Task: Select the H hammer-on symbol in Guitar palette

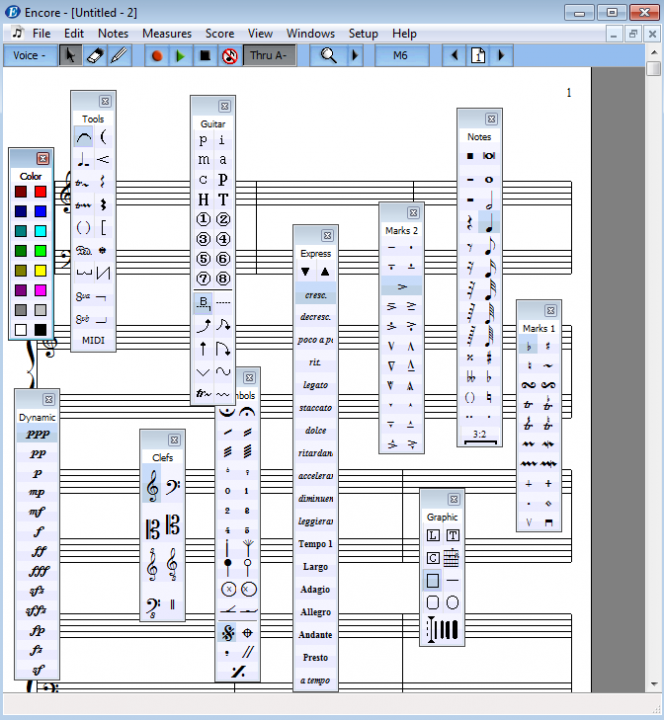Action: tap(203, 200)
